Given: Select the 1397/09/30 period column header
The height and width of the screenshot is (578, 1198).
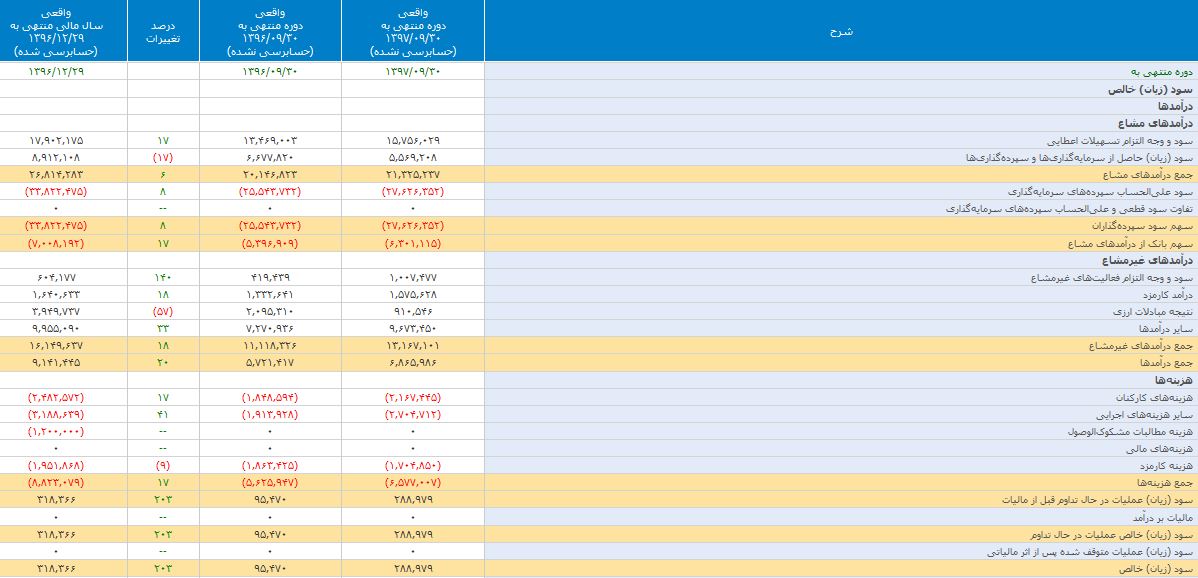Looking at the screenshot, I should pyautogui.click(x=412, y=31).
